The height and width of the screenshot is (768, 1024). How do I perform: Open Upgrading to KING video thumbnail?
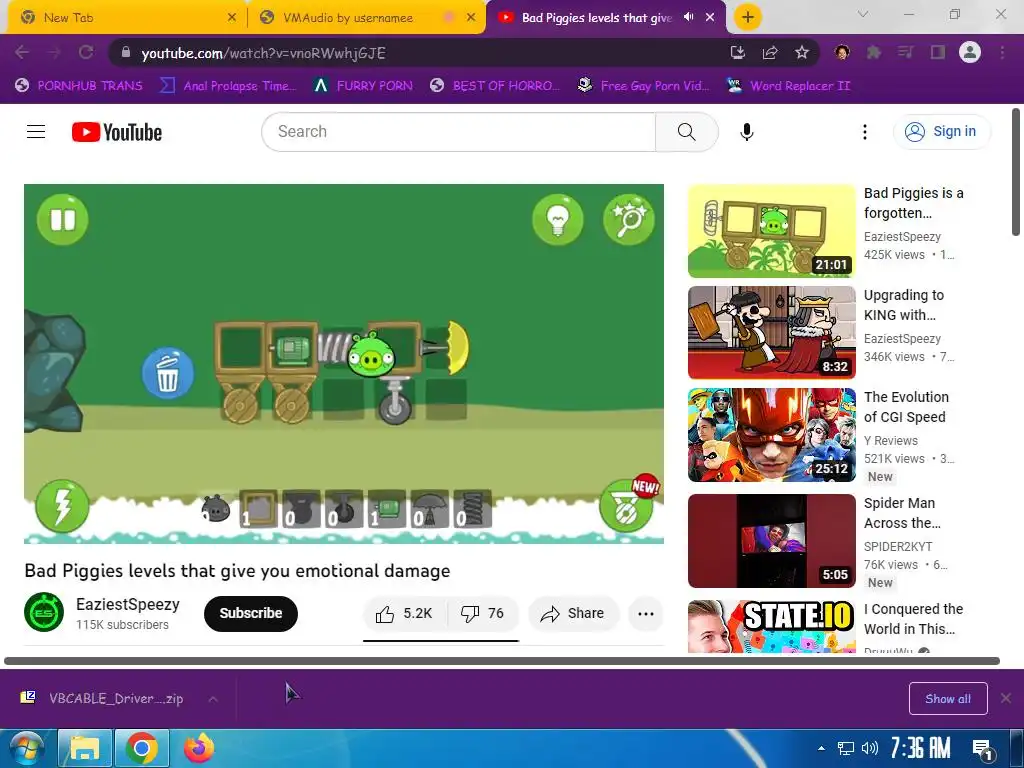(772, 332)
